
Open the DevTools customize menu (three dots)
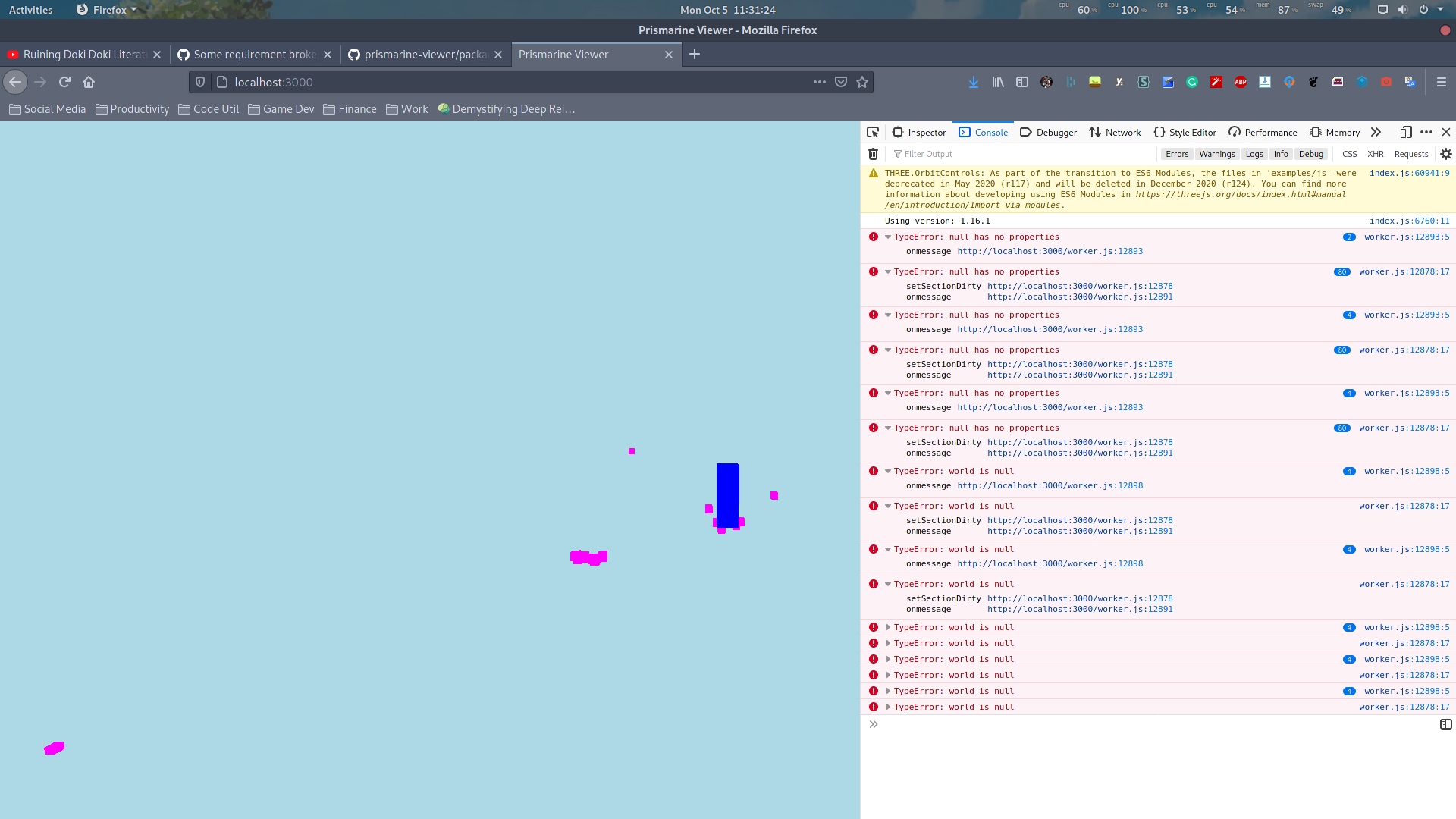[x=1426, y=132]
